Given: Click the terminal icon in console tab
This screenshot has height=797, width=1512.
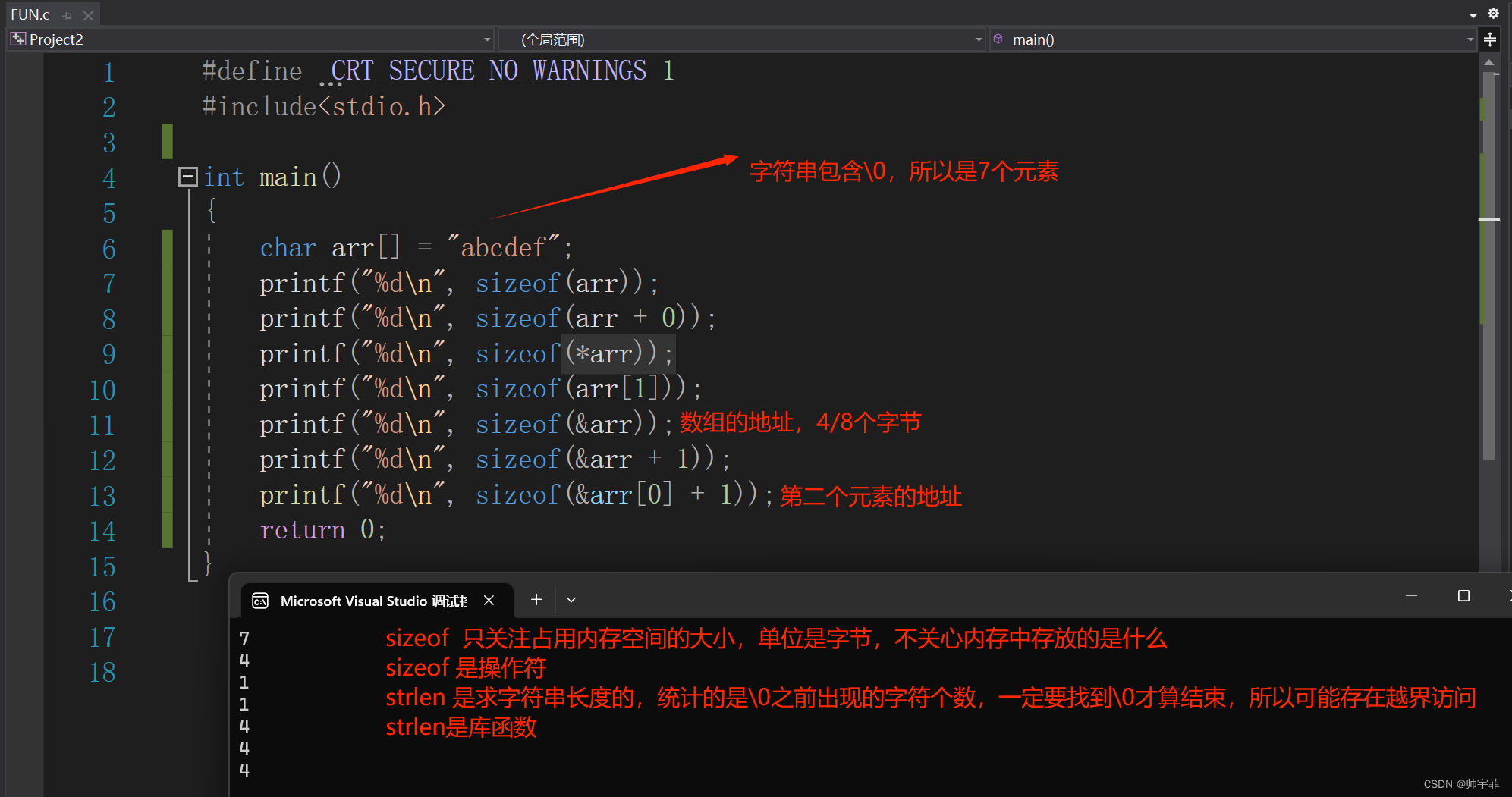Looking at the screenshot, I should tap(260, 601).
